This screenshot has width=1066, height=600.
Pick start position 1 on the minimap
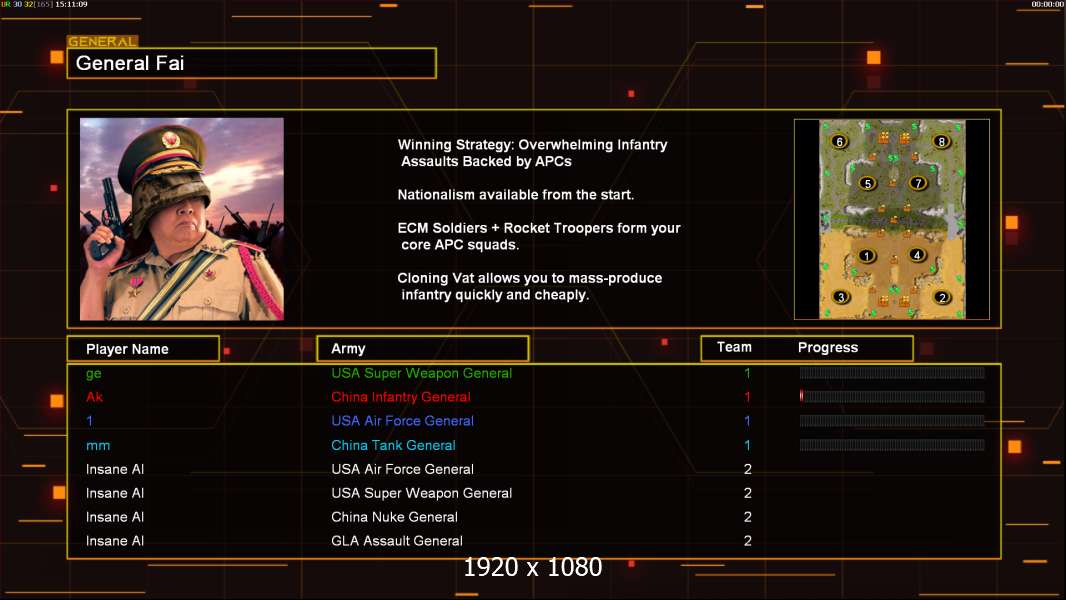[867, 256]
